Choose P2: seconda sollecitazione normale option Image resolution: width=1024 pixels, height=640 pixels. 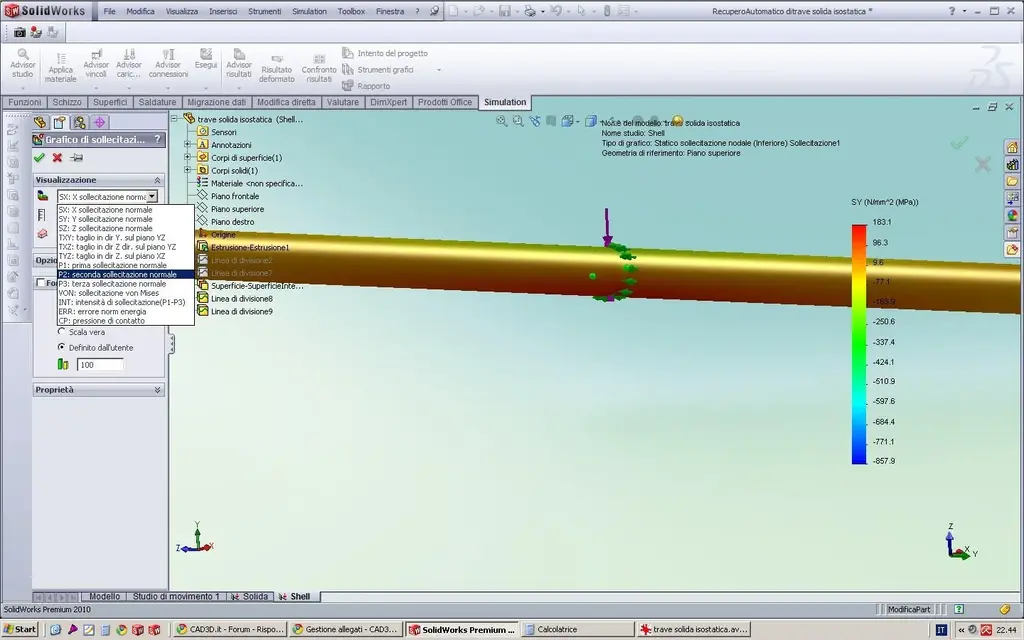125,275
